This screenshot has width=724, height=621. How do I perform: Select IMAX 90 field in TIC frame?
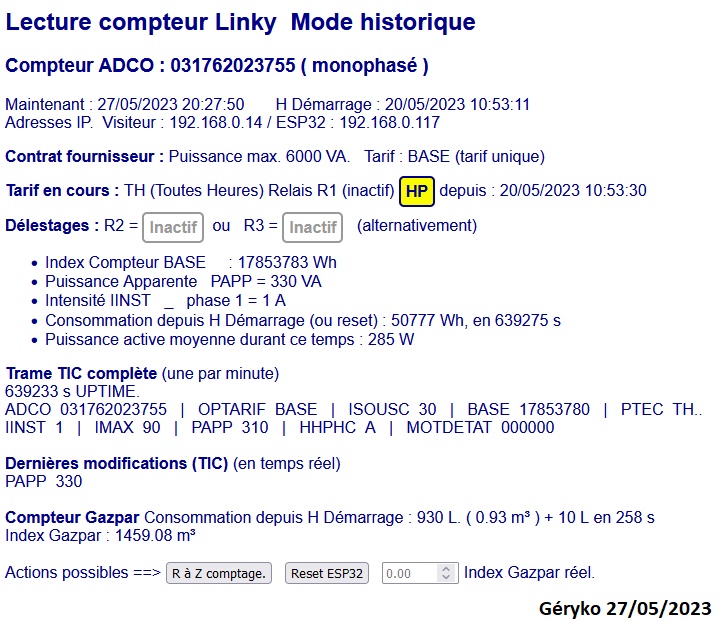[127, 427]
